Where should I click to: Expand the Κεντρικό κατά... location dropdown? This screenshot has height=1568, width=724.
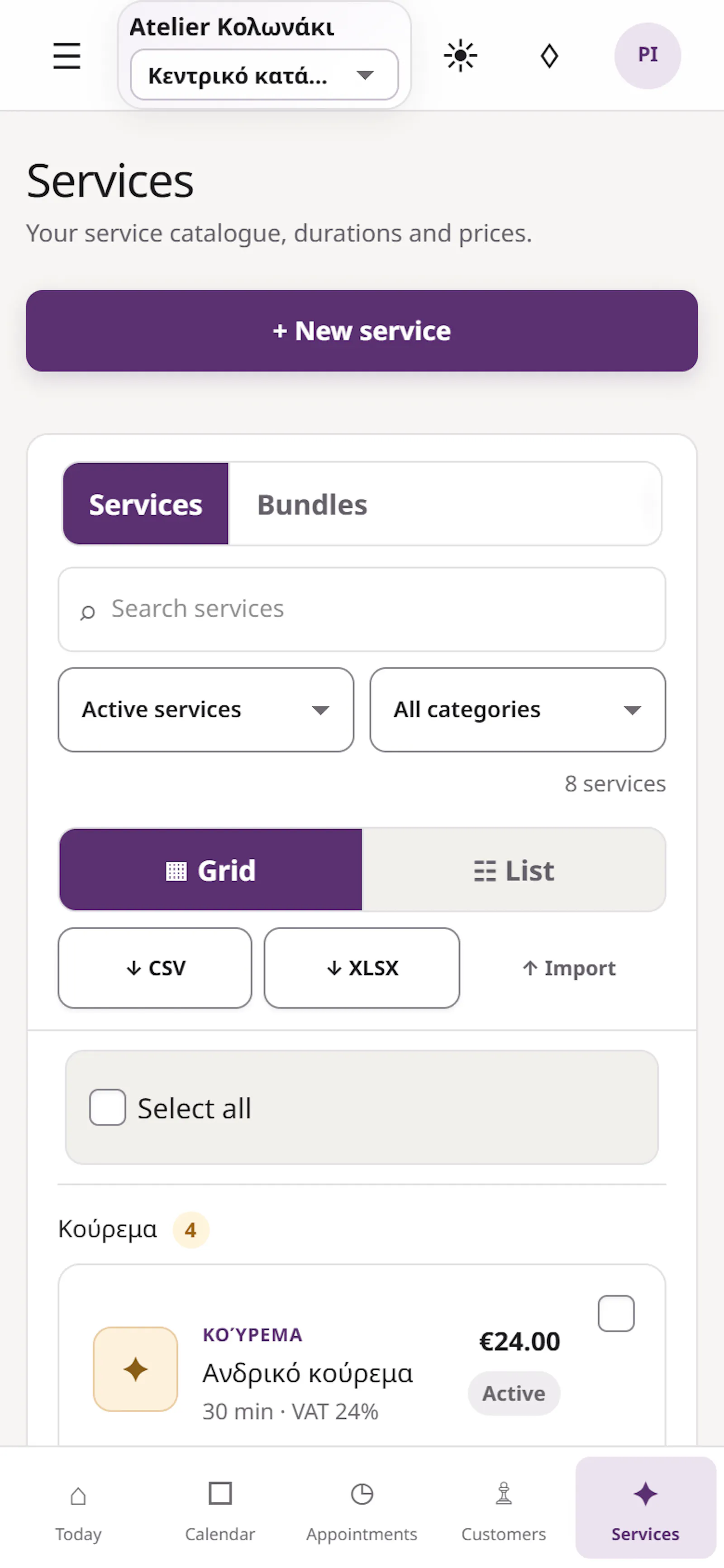tap(265, 75)
